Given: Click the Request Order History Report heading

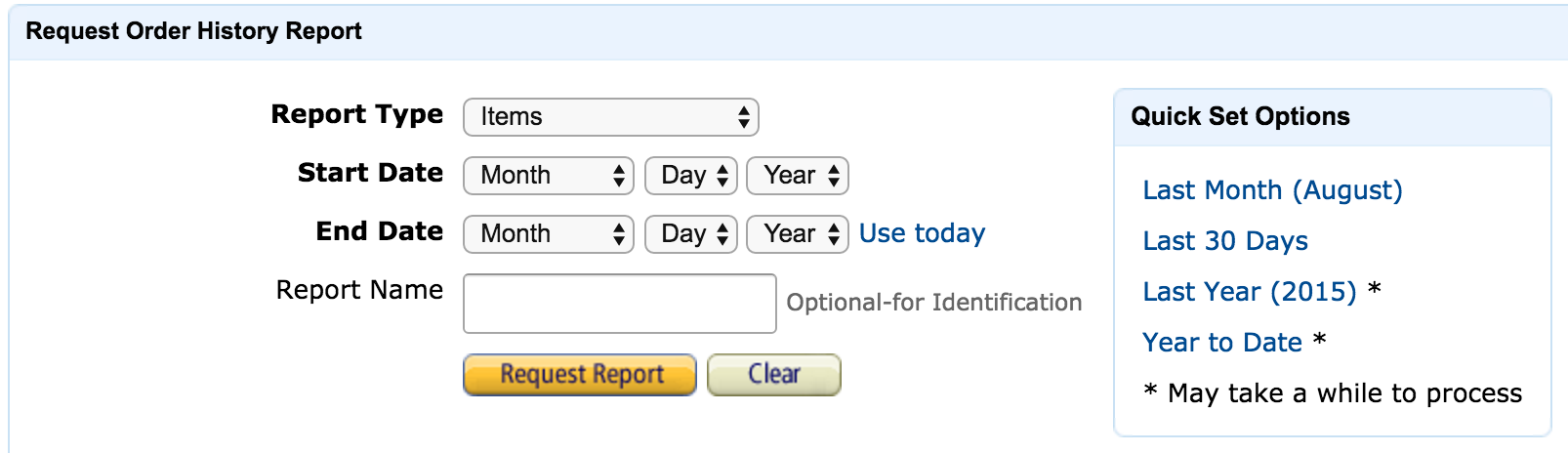Looking at the screenshot, I should click(193, 31).
